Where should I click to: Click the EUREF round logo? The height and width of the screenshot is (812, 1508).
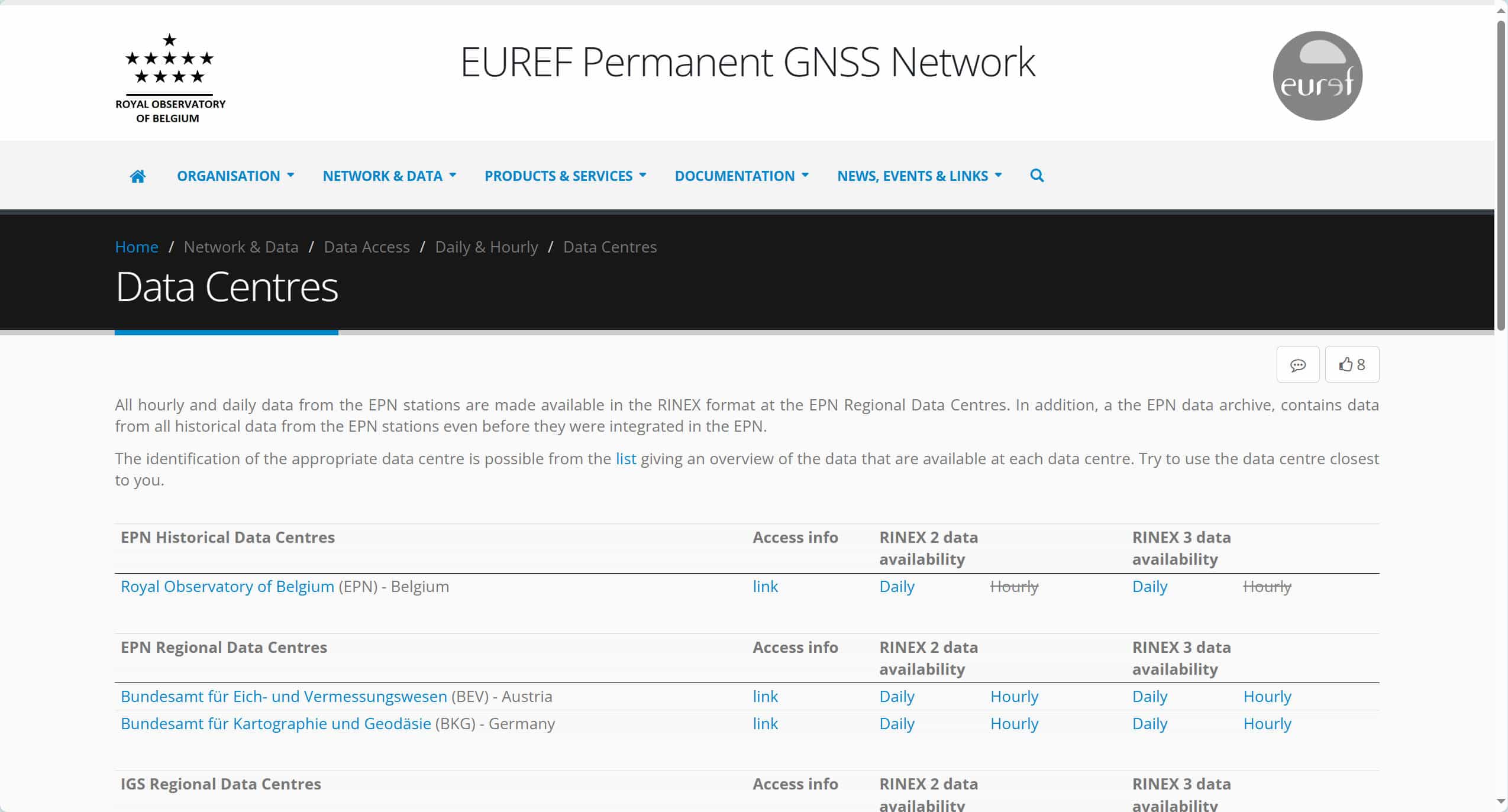coord(1317,76)
